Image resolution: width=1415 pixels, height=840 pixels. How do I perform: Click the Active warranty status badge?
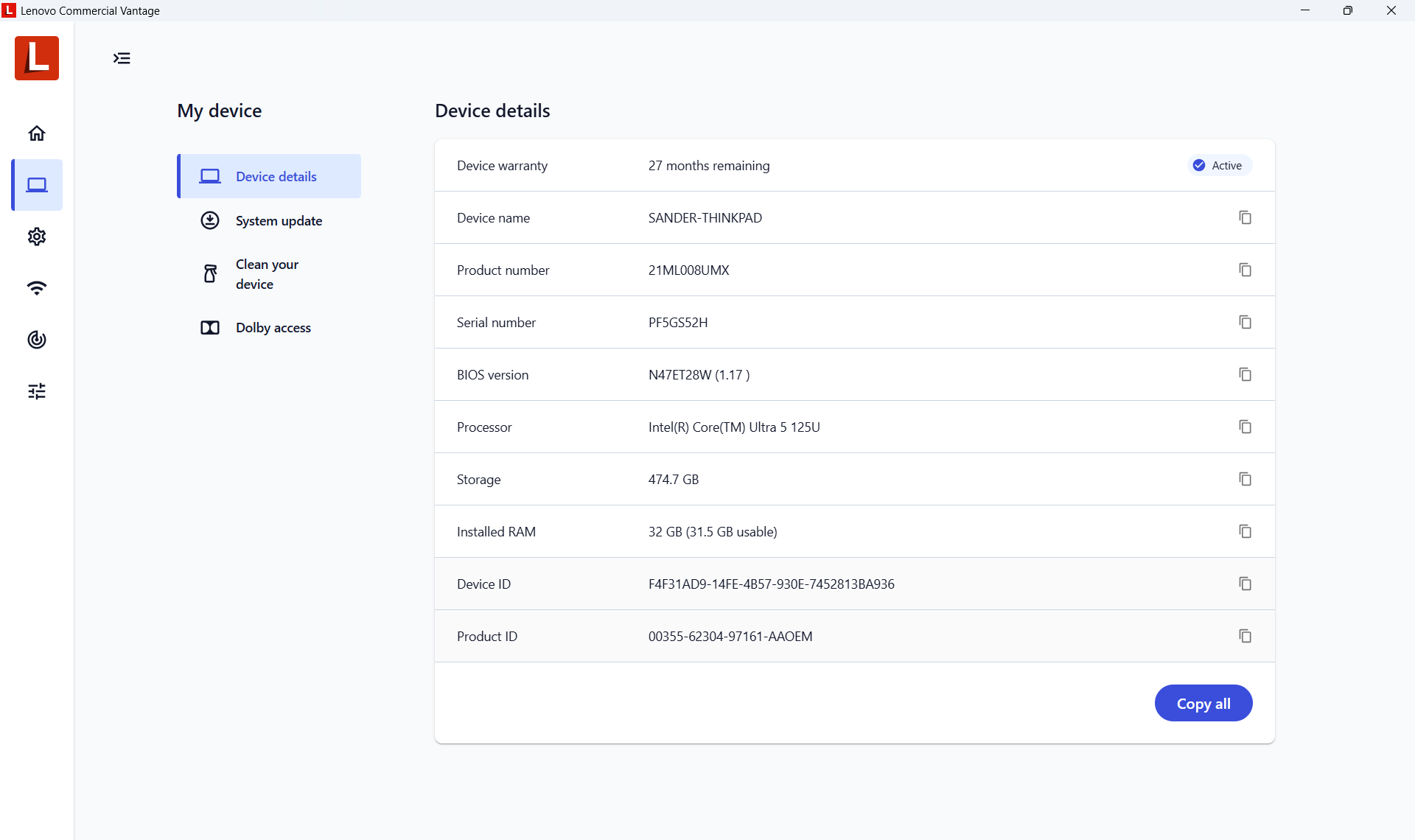[1219, 166]
